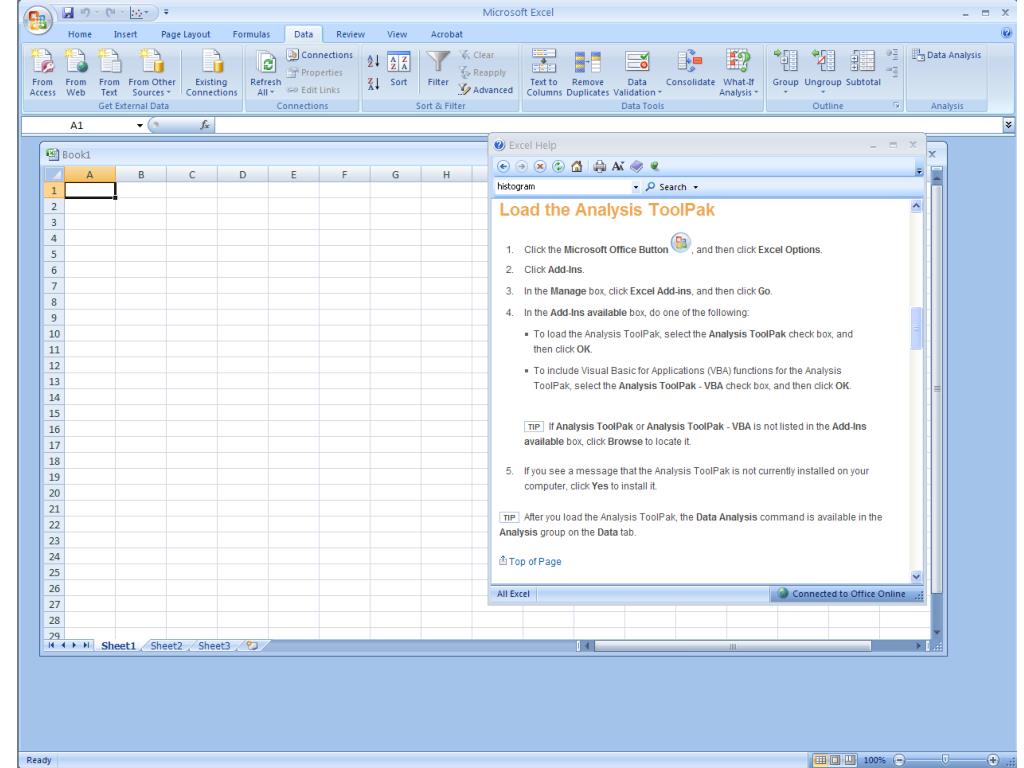Open the Review tab

tap(350, 35)
